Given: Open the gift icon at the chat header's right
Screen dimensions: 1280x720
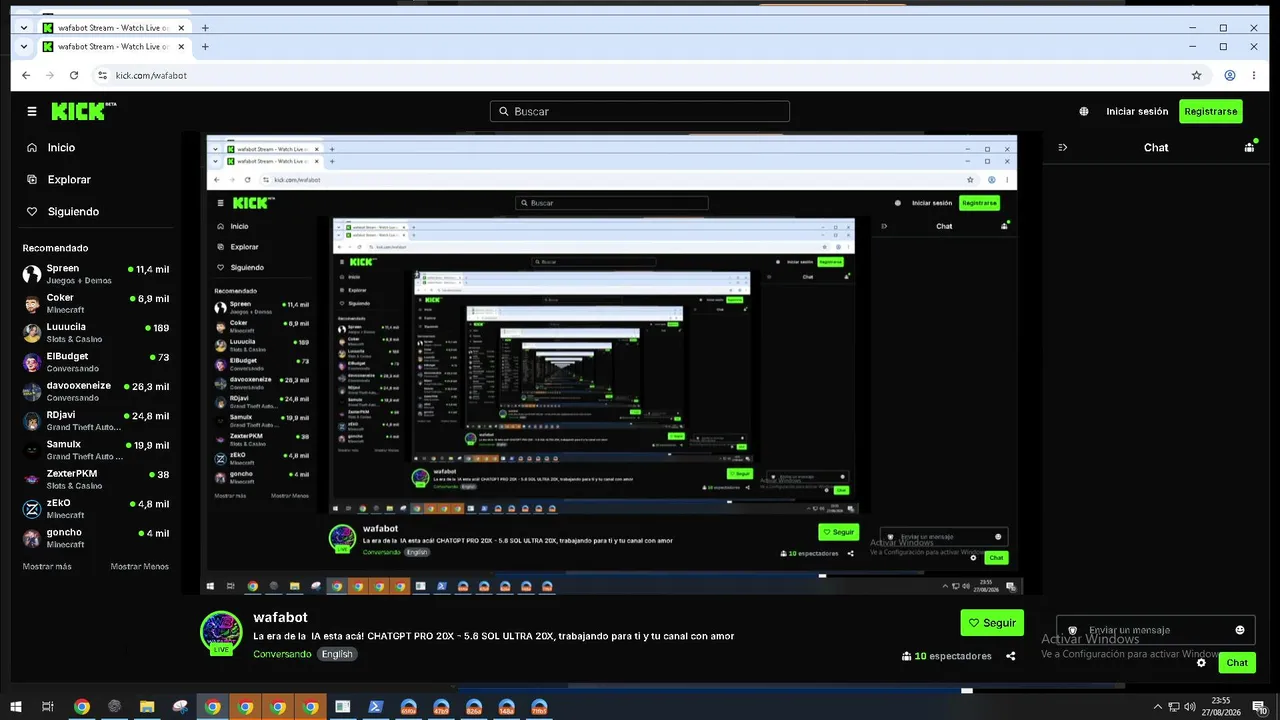Looking at the screenshot, I should pyautogui.click(x=1249, y=147).
